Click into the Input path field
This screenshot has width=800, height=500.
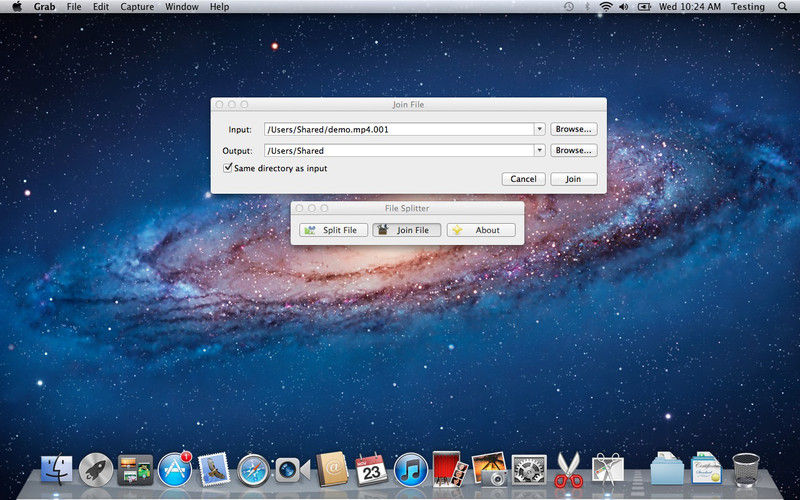[x=399, y=129]
